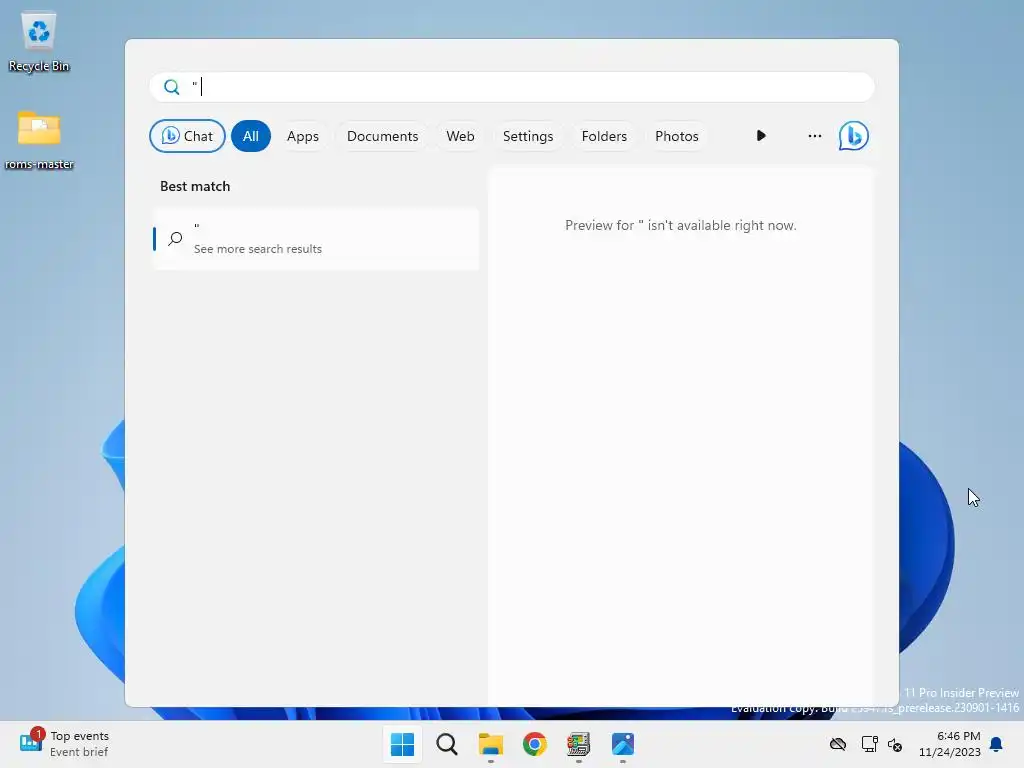Screen dimensions: 1024x768
Task: Open the Photos app on the taskbar
Action: click(x=623, y=744)
